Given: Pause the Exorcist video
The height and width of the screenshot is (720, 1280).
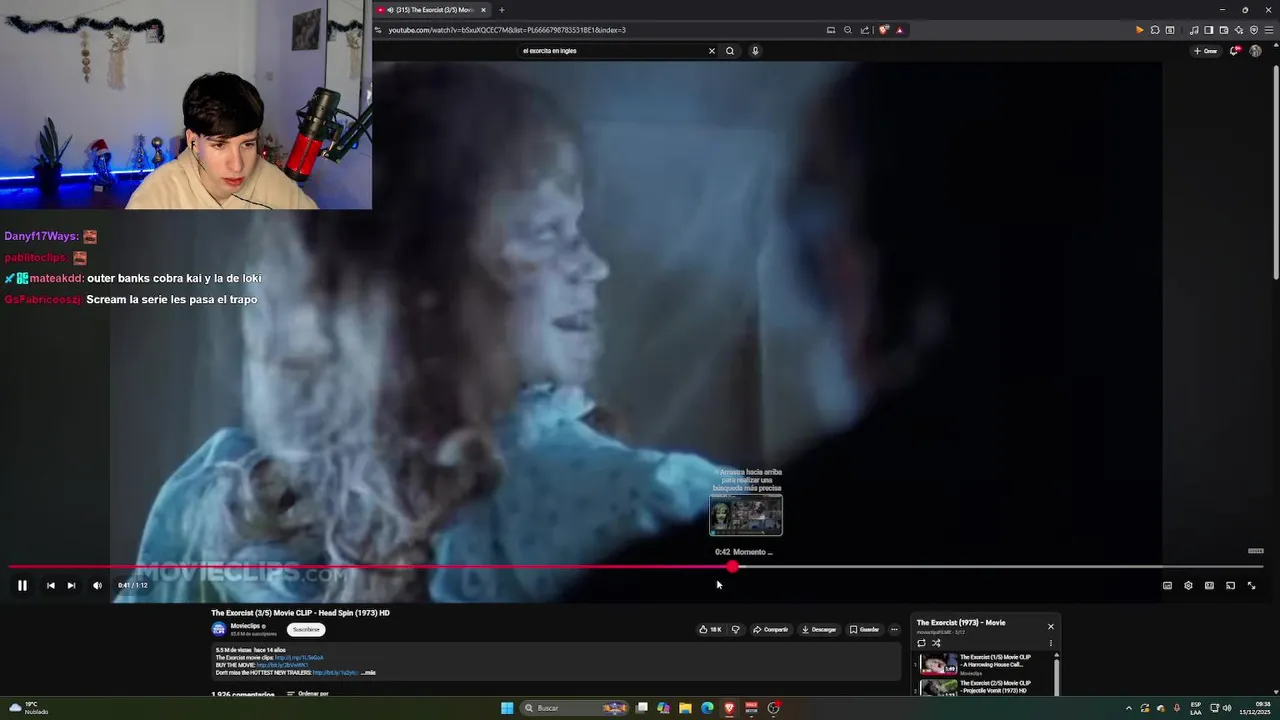Looking at the screenshot, I should (x=22, y=586).
